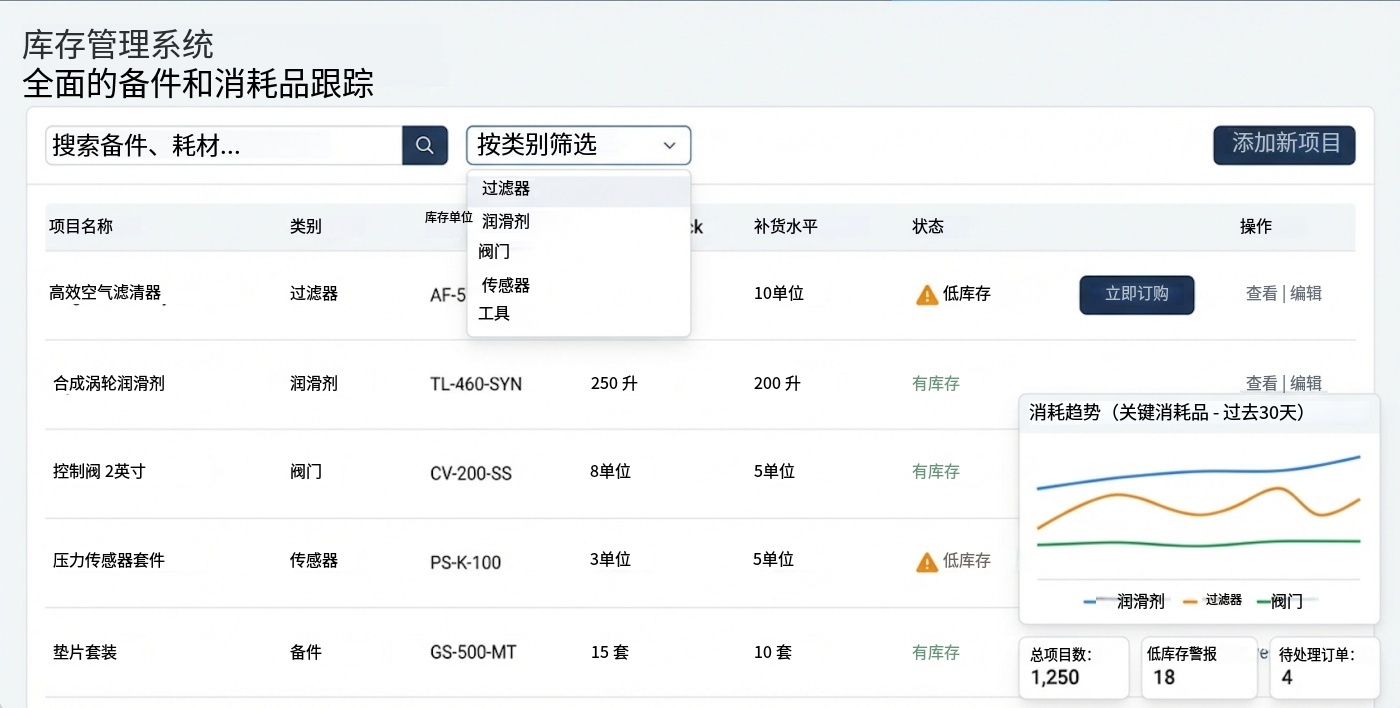
Task: Click the 消耗趋势 chart title
Action: (x=1167, y=412)
